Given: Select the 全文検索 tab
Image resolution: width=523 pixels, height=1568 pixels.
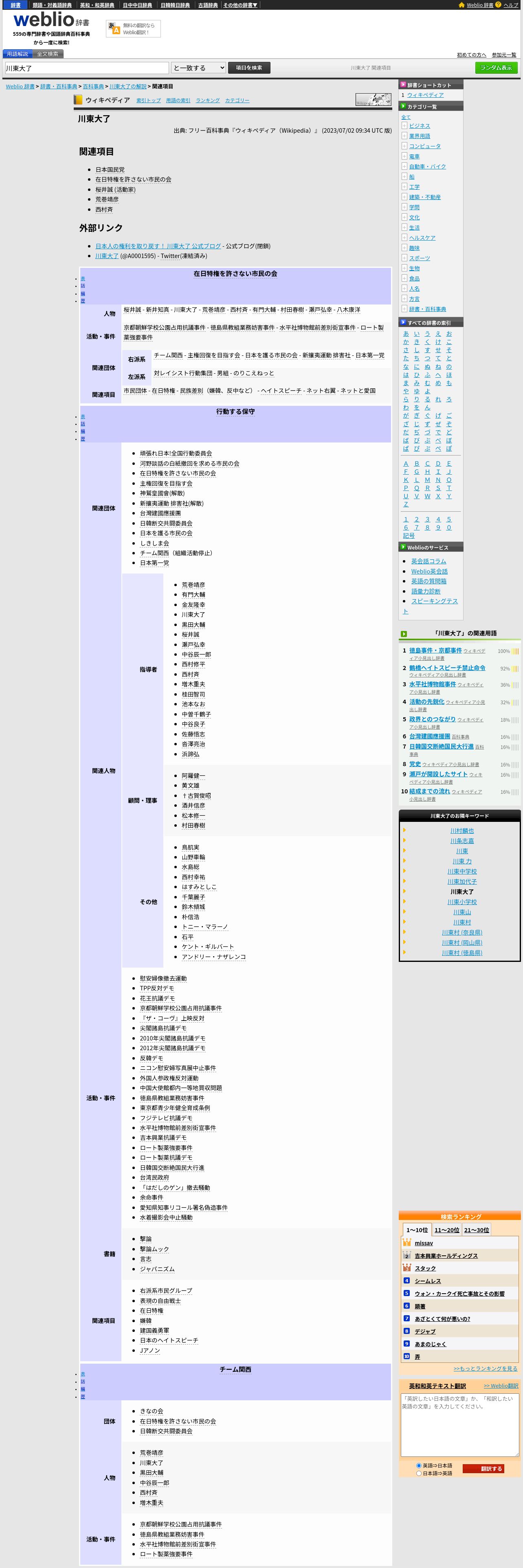Looking at the screenshot, I should [x=48, y=54].
